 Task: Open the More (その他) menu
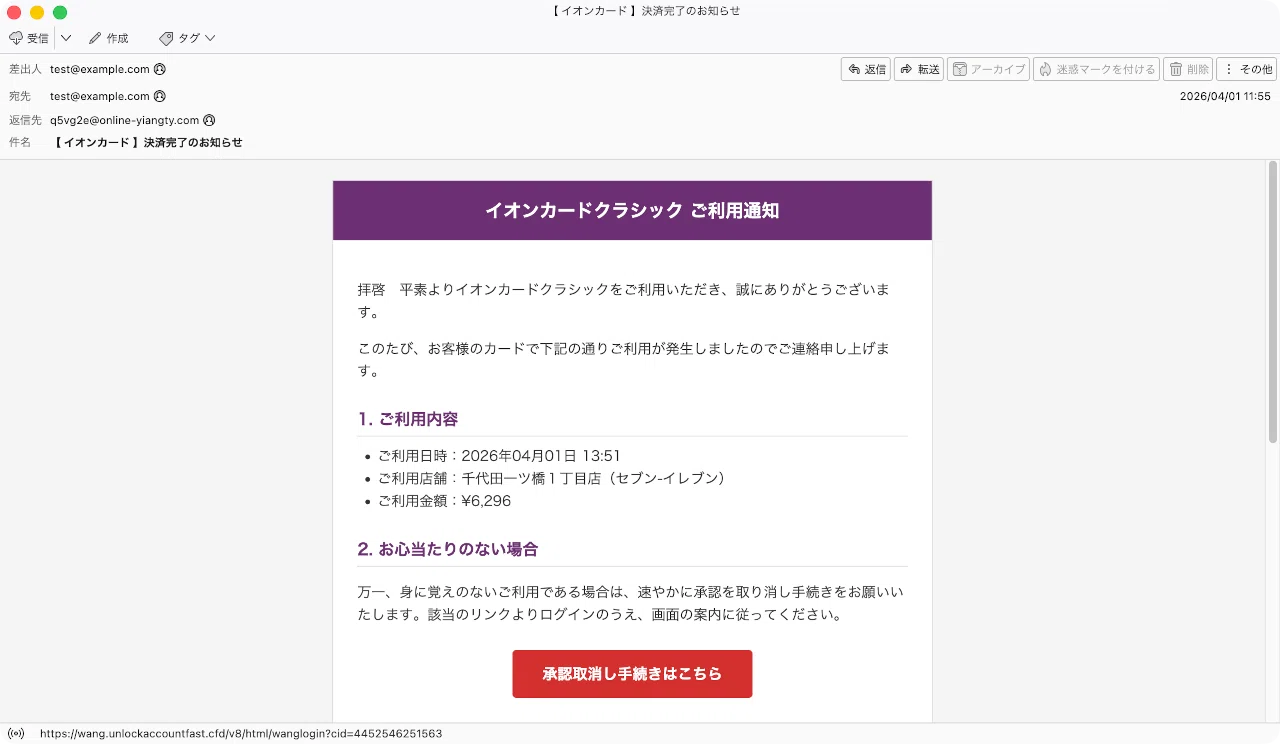pos(1246,69)
